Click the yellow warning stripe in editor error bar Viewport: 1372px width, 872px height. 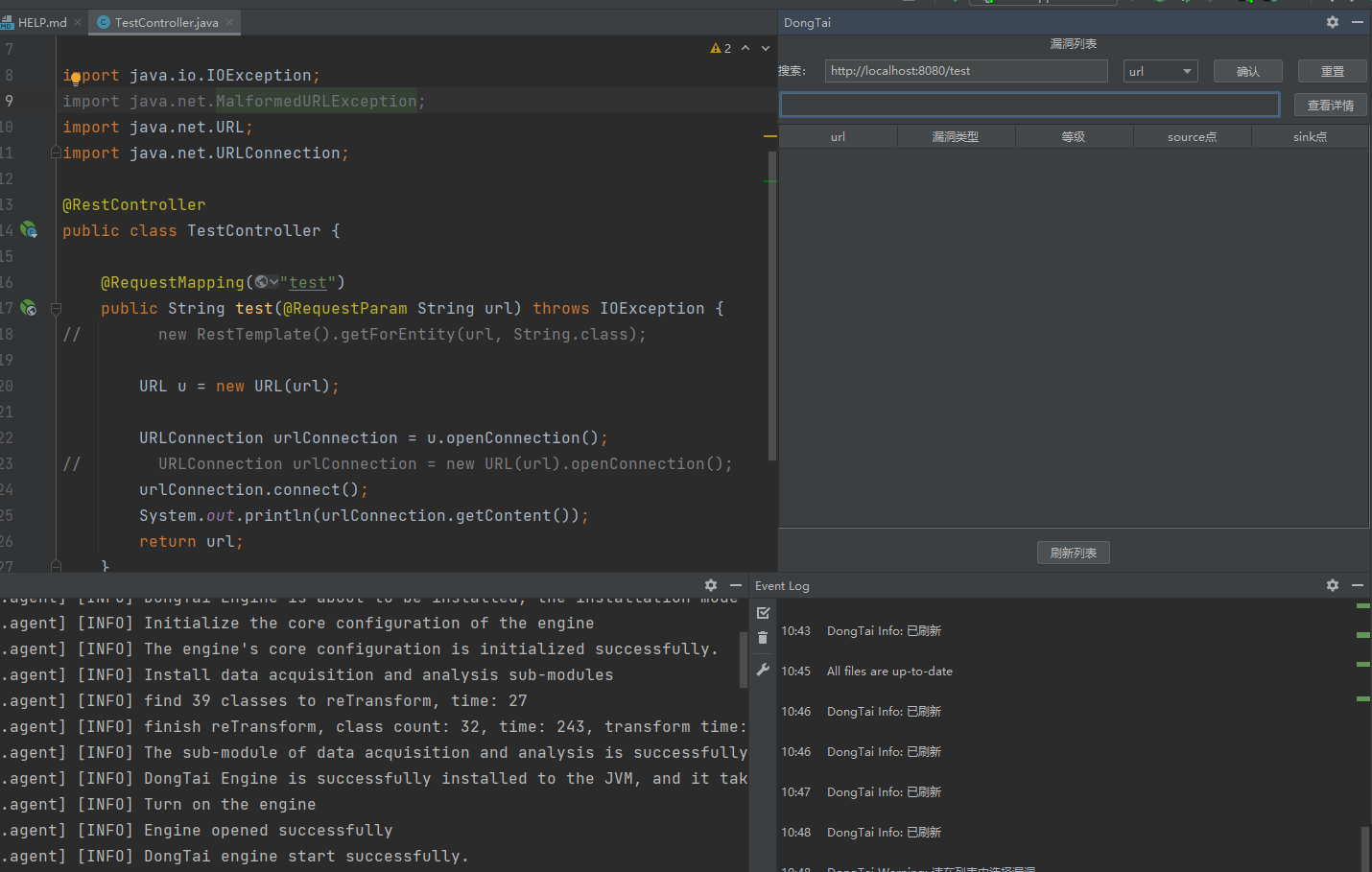[769, 137]
